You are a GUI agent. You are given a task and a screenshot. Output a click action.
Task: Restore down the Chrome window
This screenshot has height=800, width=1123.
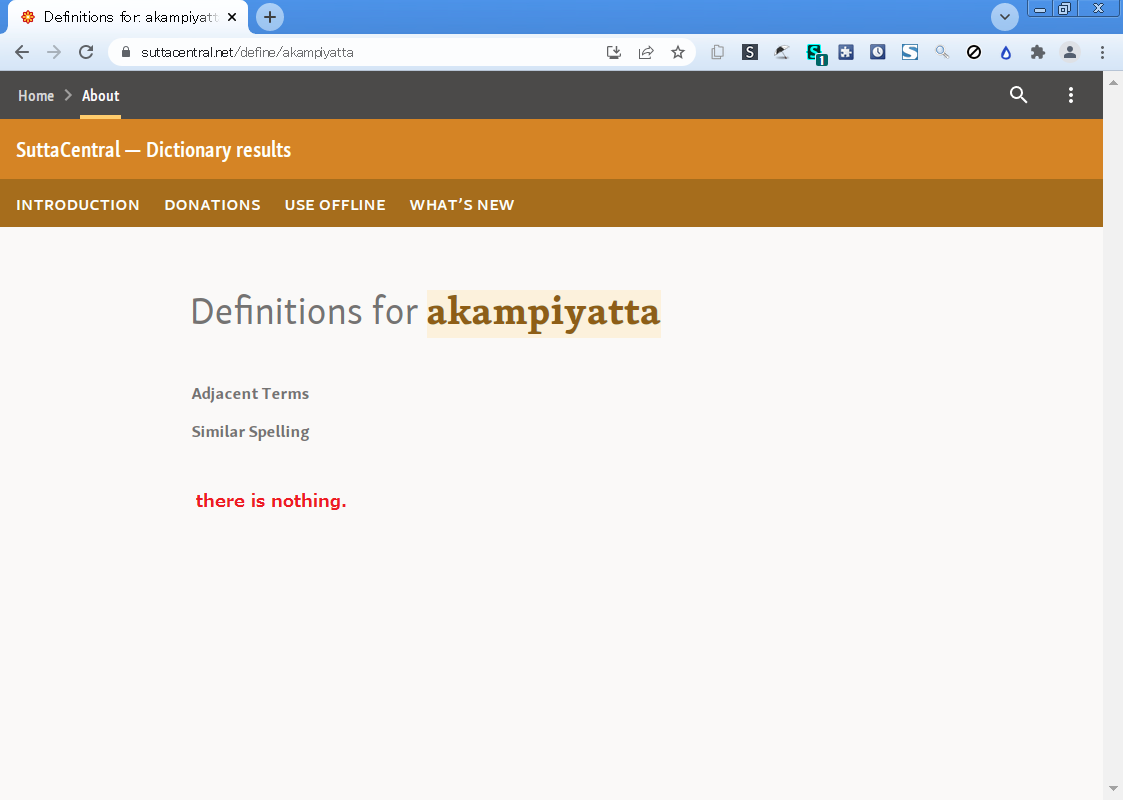pyautogui.click(x=1064, y=9)
